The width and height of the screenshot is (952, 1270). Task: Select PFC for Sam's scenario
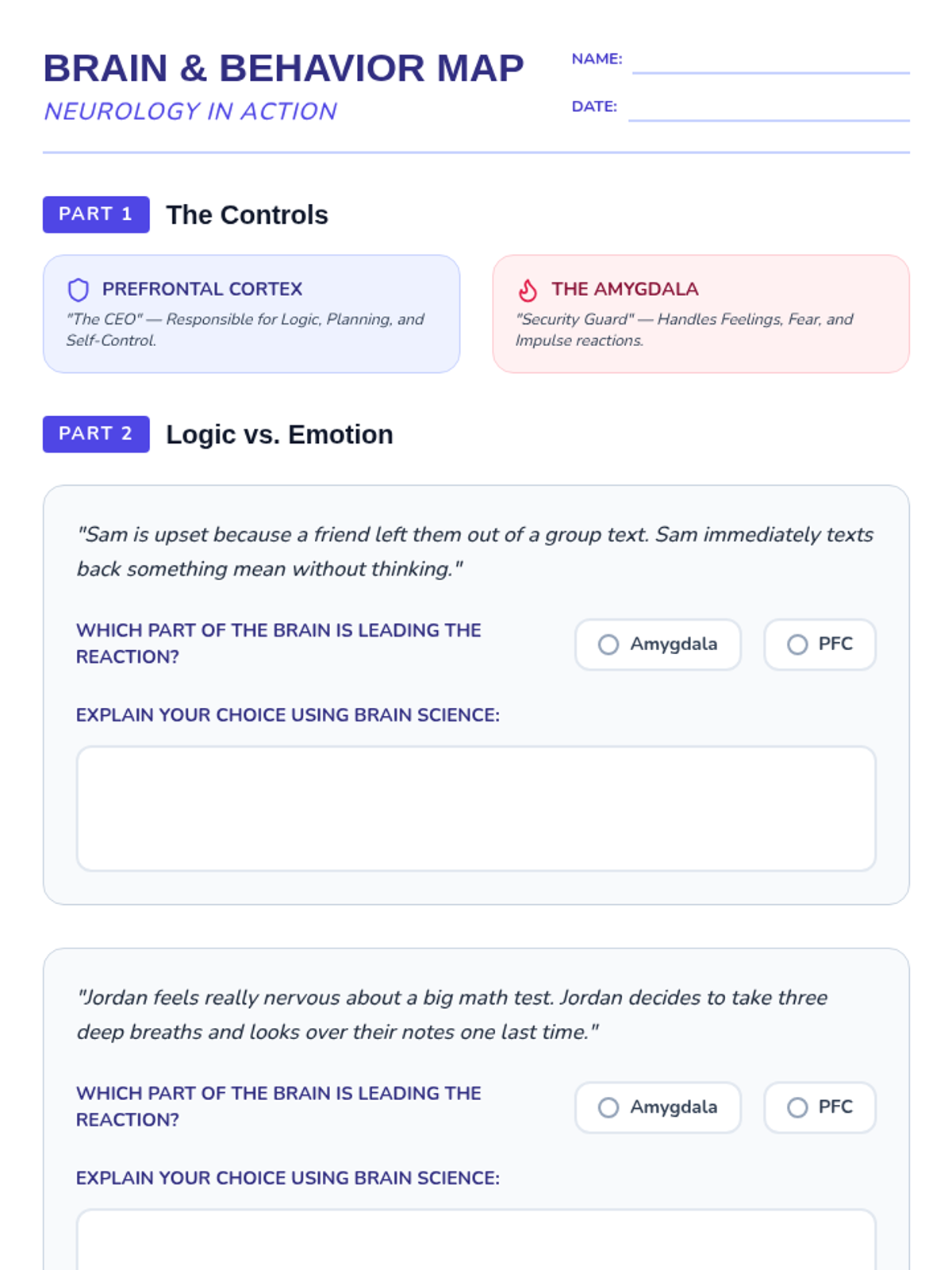[820, 645]
